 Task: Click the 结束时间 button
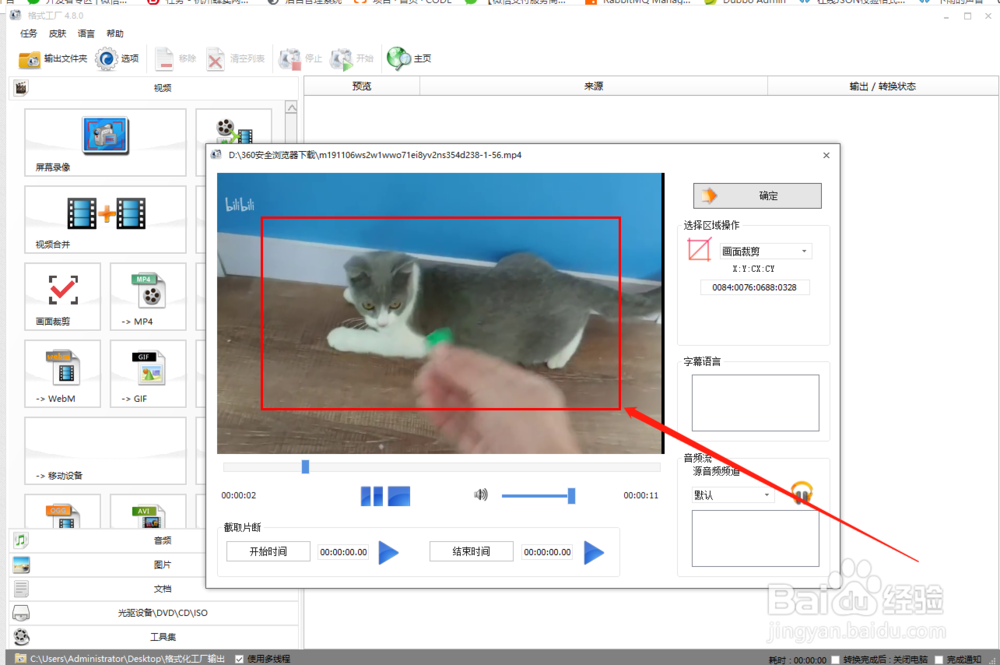click(x=471, y=552)
